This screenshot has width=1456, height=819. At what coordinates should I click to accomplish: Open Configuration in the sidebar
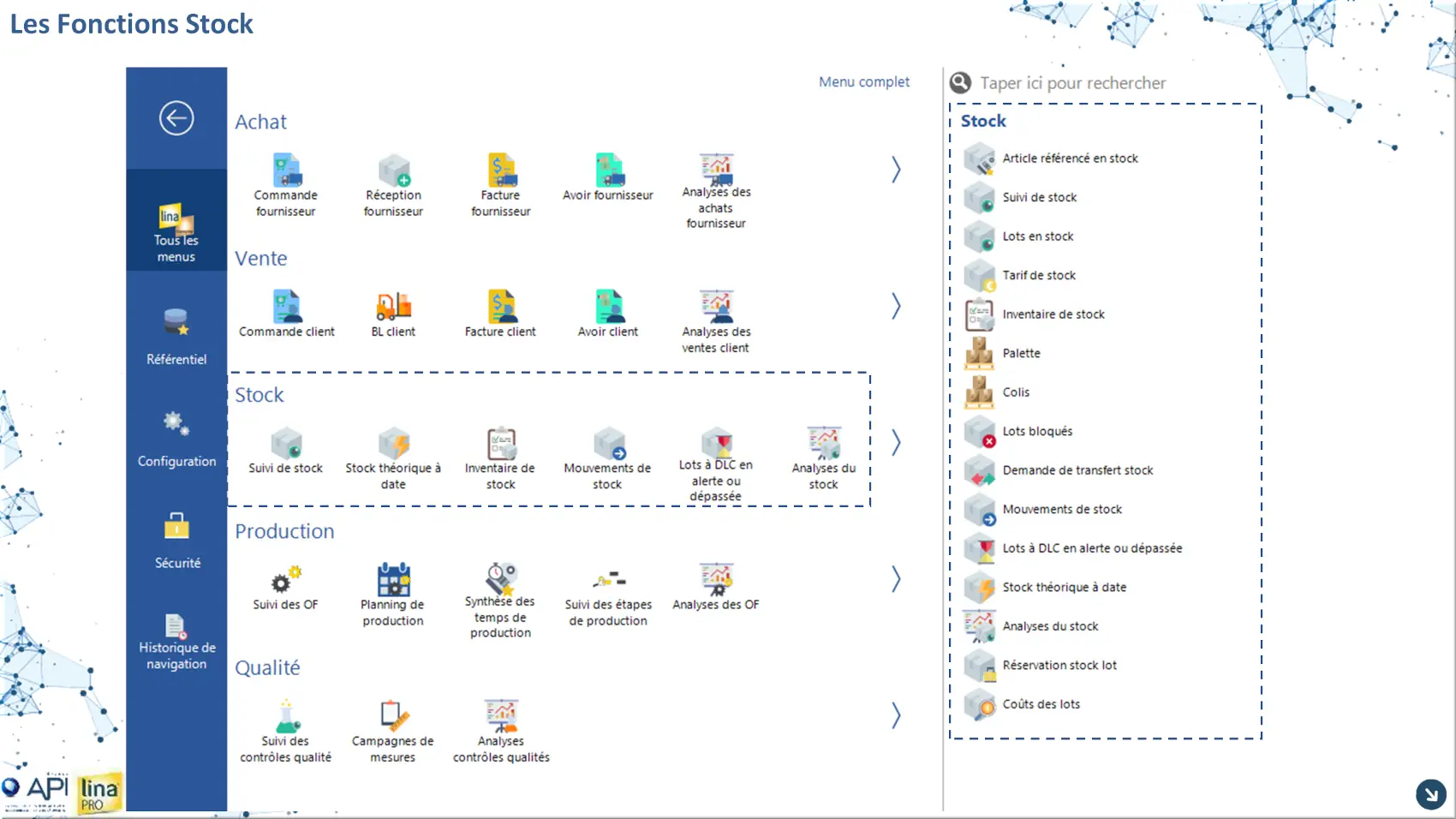point(176,439)
